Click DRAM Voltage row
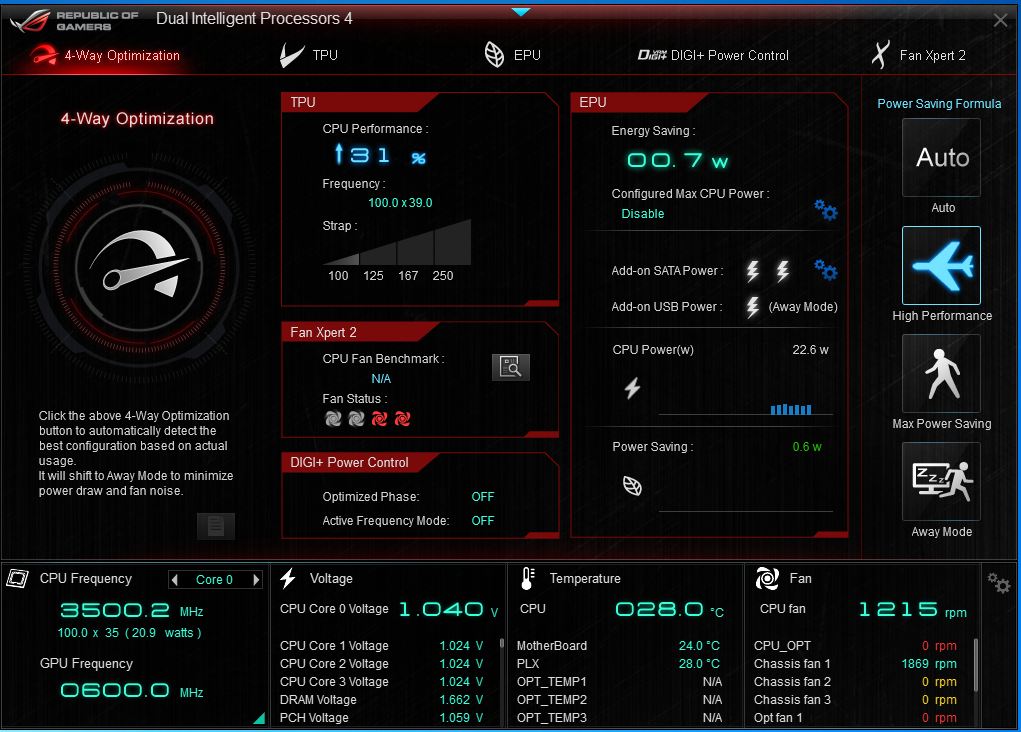Screen dimensions: 1021x732 (x=382, y=700)
